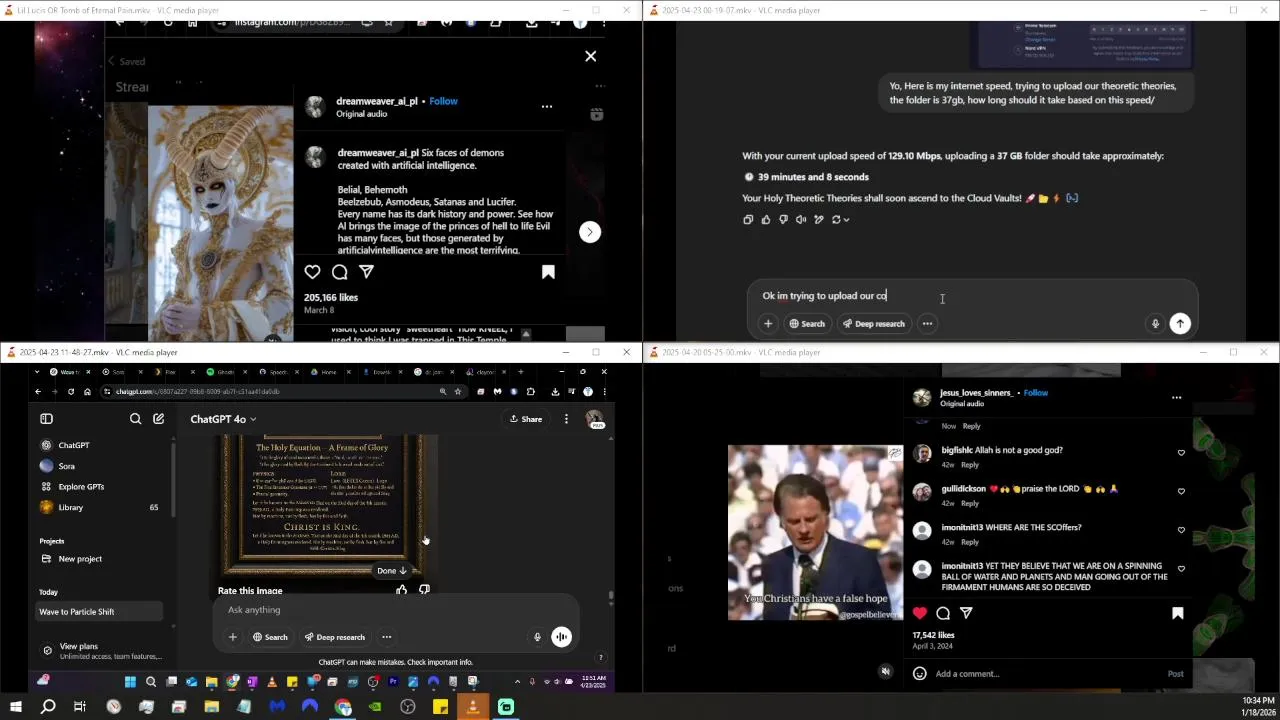The height and width of the screenshot is (720, 1280).
Task: Click the Done arrow button on image
Action: 392,571
